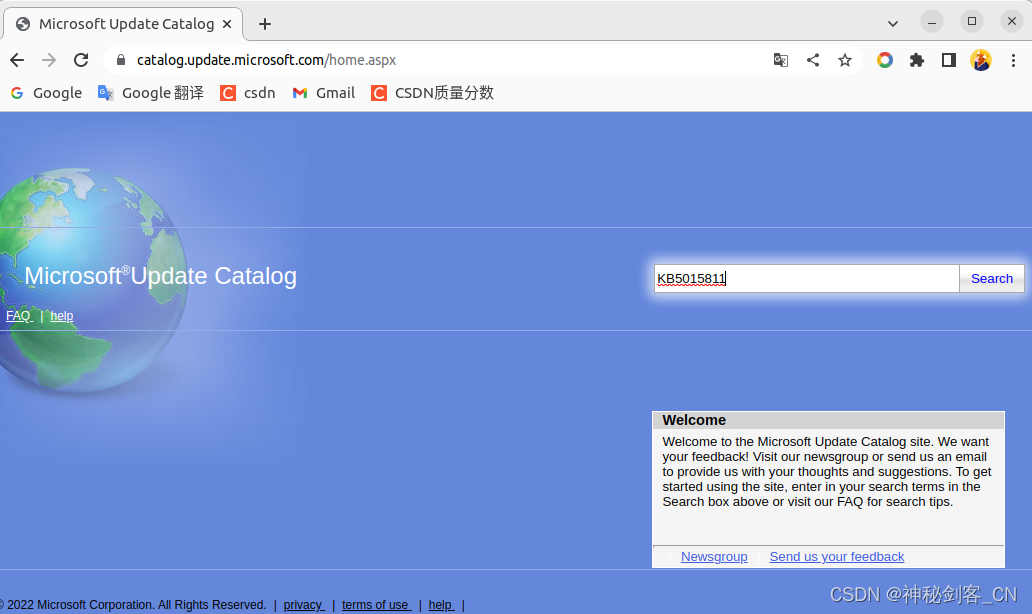Open the csdn bookmark
1032x614 pixels.
coord(247,93)
